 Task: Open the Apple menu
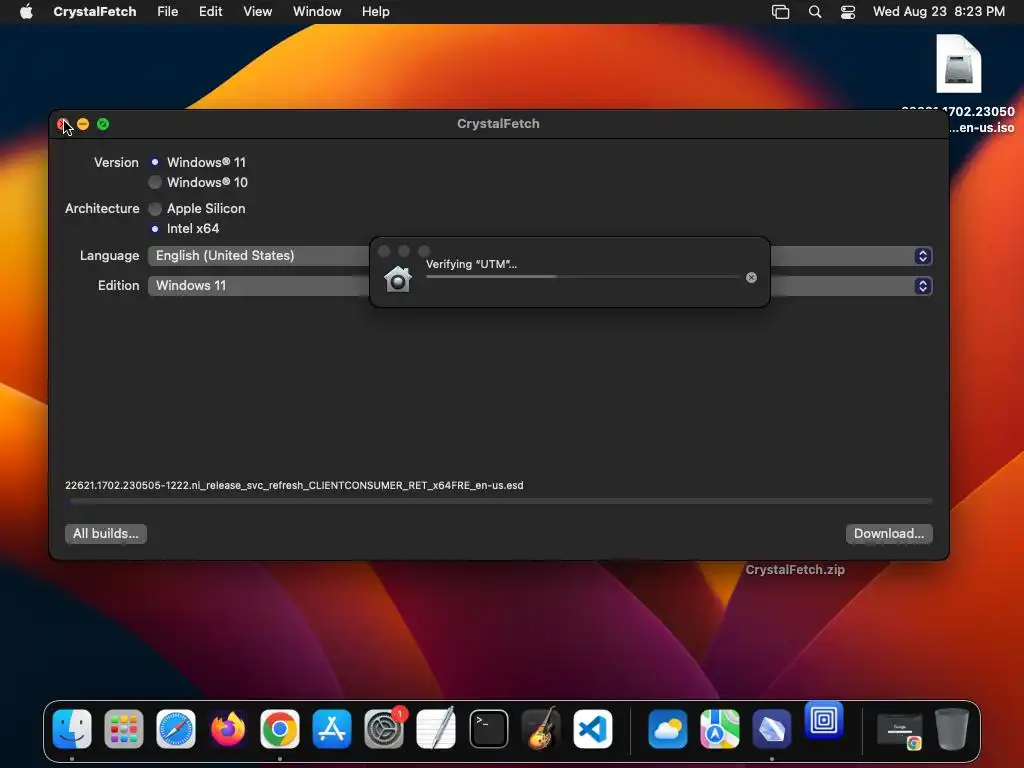pos(26,12)
